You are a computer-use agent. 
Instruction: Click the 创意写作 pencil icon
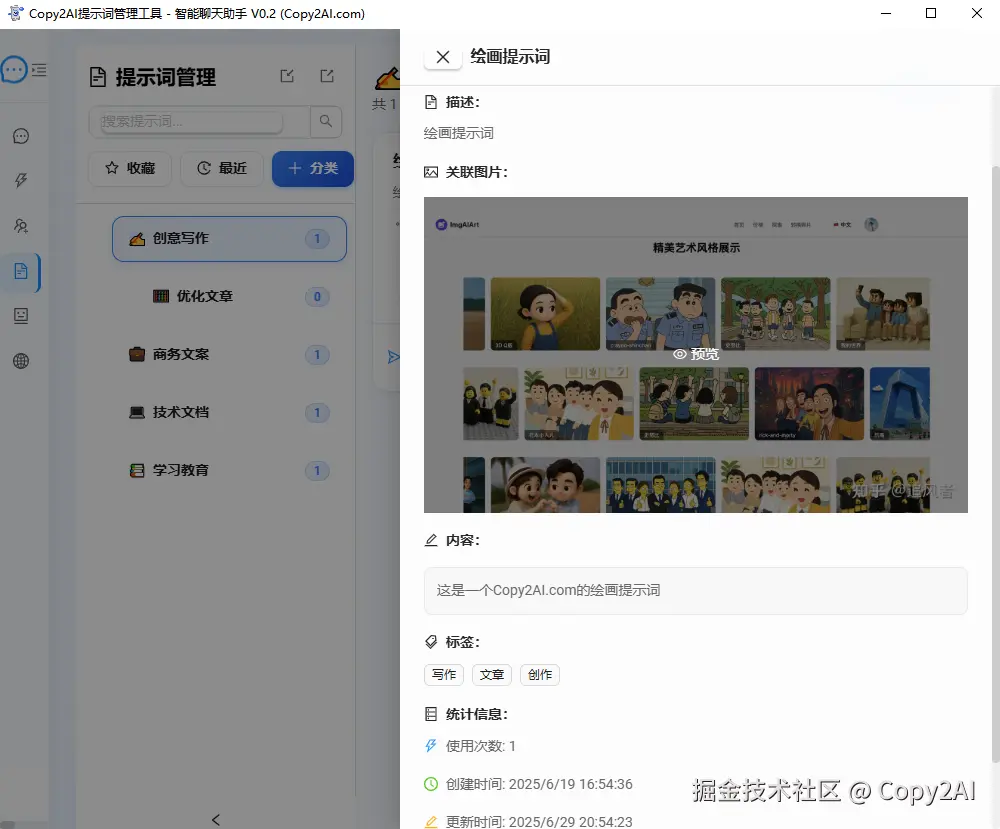(137, 238)
